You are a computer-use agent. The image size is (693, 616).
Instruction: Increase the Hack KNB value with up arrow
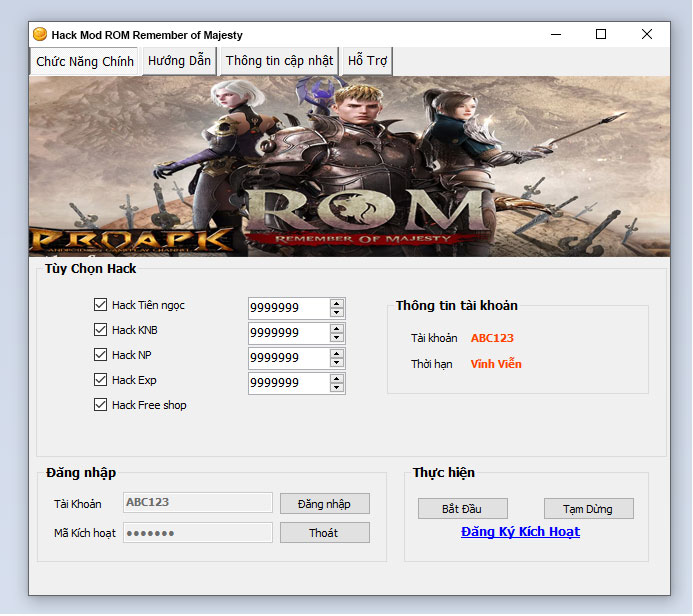(337, 329)
